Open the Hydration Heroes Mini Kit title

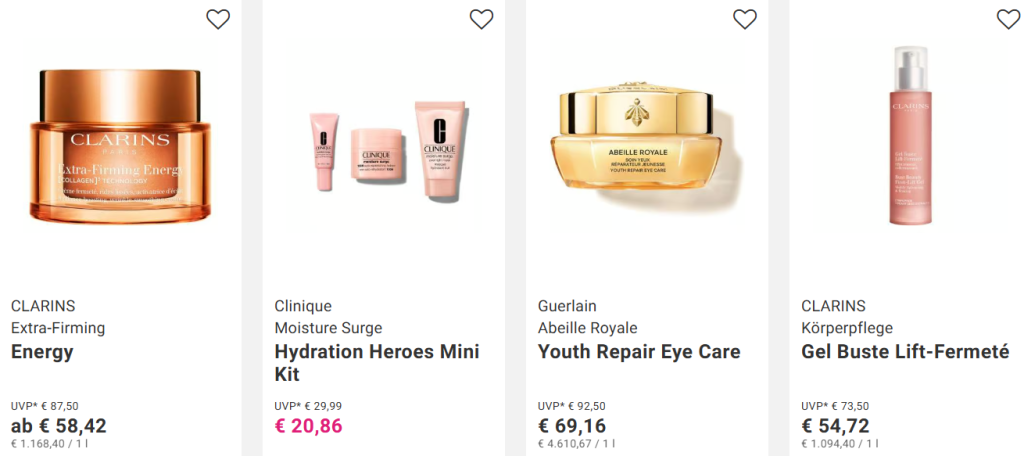[x=377, y=363]
